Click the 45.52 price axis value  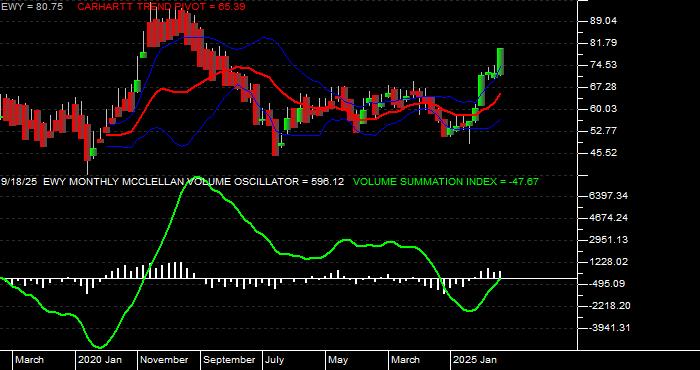[x=603, y=153]
